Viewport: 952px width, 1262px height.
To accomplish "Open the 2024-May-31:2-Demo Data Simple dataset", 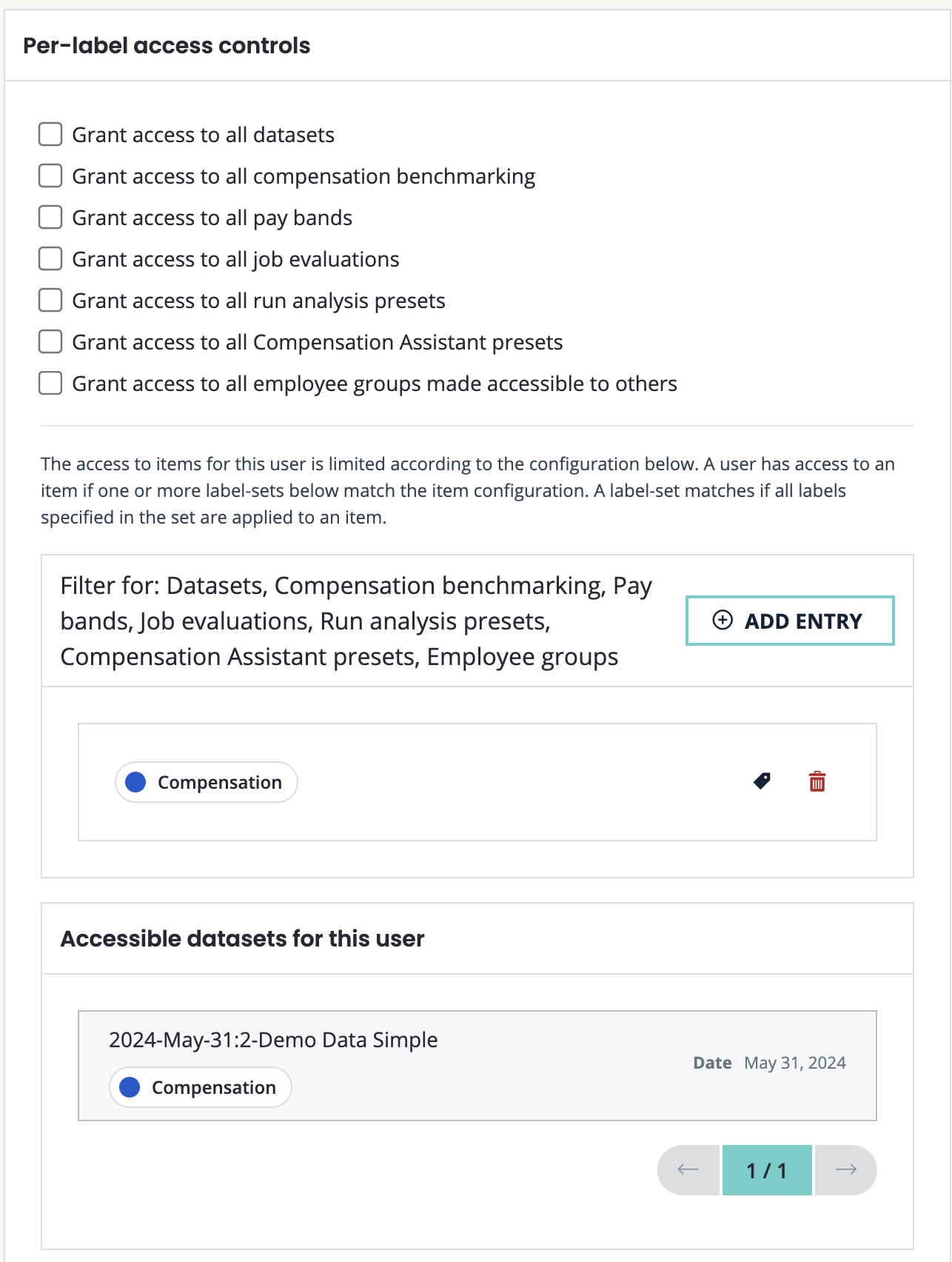I will pos(273,1040).
